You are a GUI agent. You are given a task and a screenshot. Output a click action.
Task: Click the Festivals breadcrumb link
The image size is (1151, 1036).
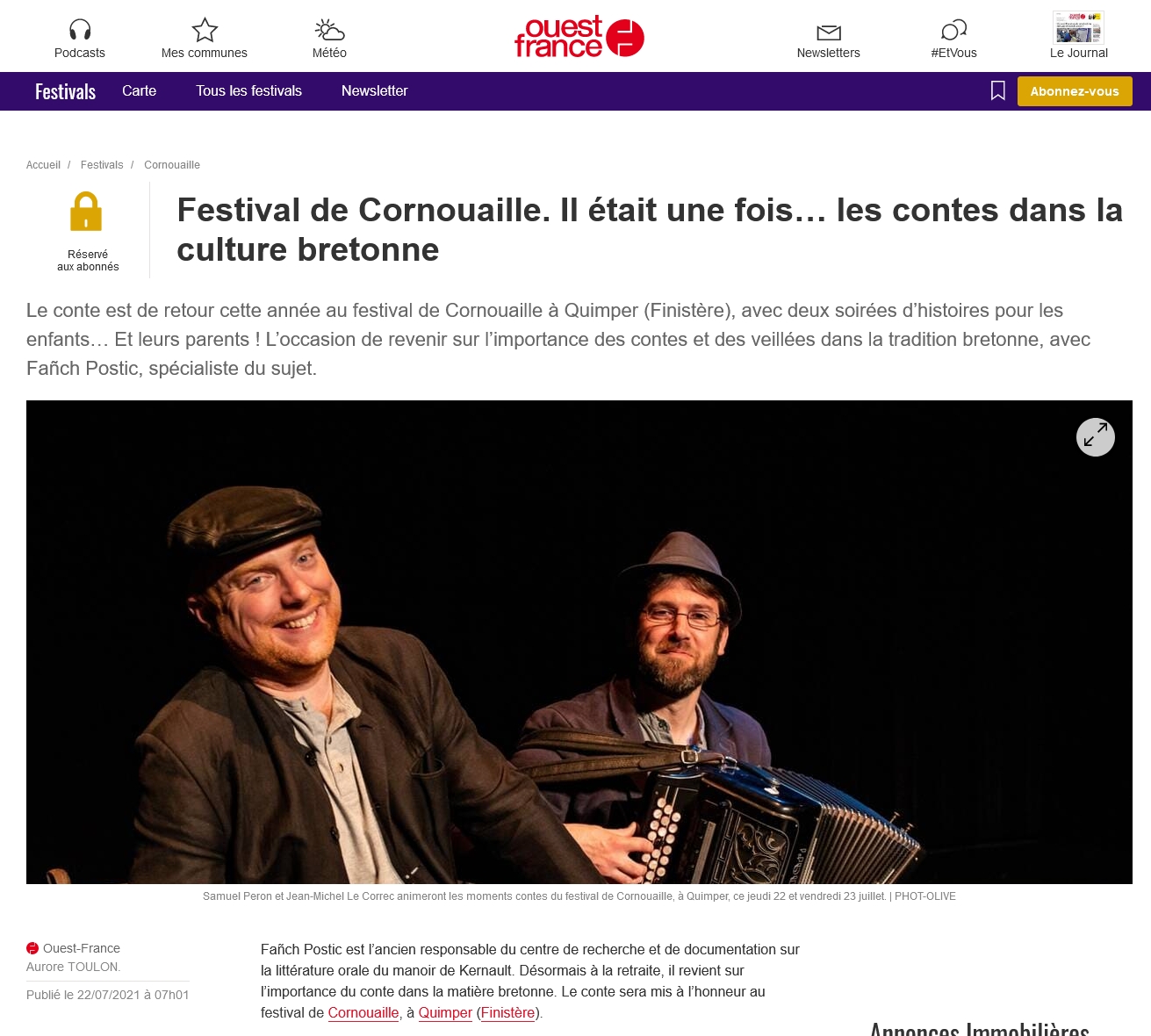tap(102, 165)
